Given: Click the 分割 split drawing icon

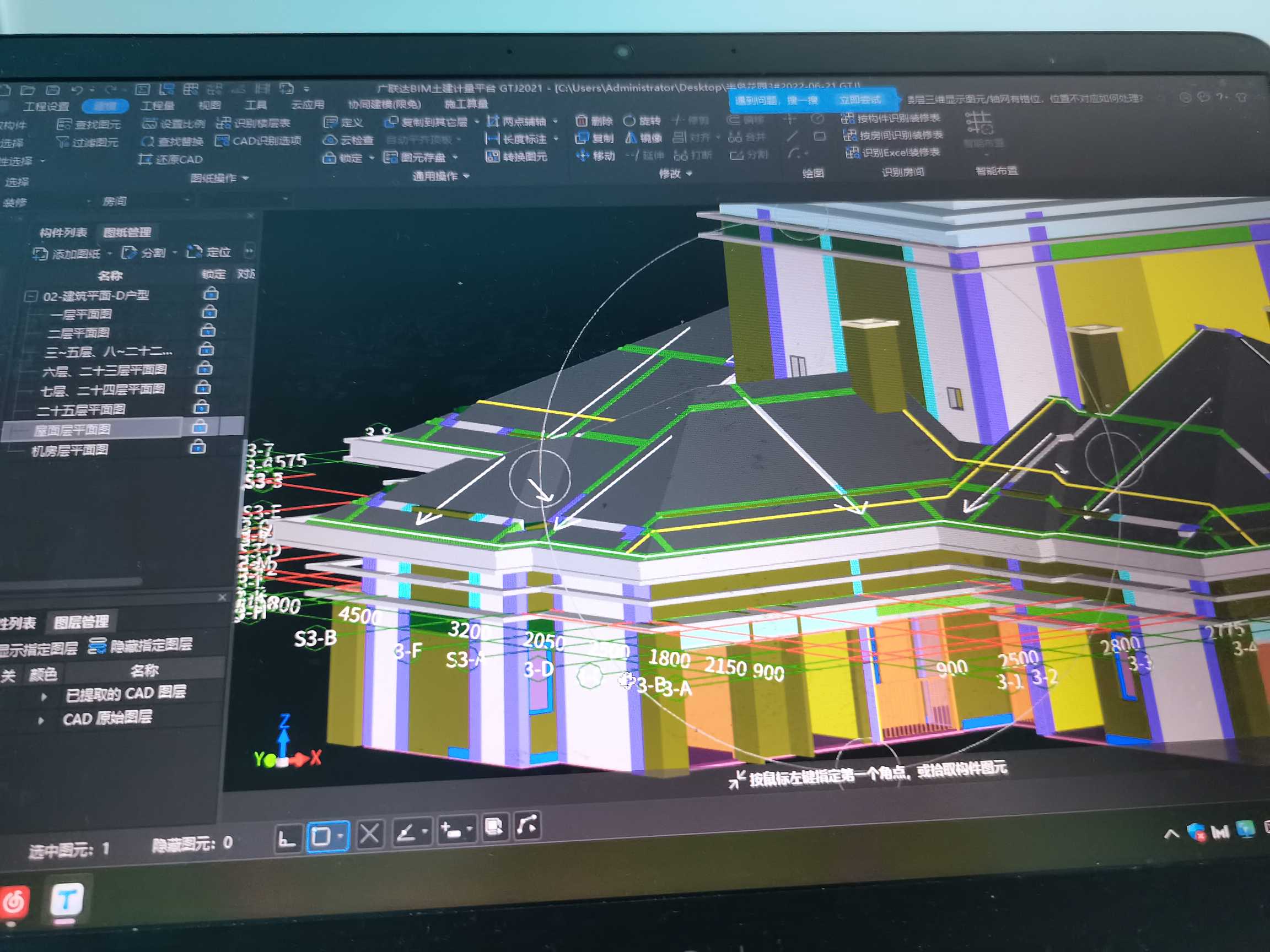Looking at the screenshot, I should pyautogui.click(x=128, y=252).
